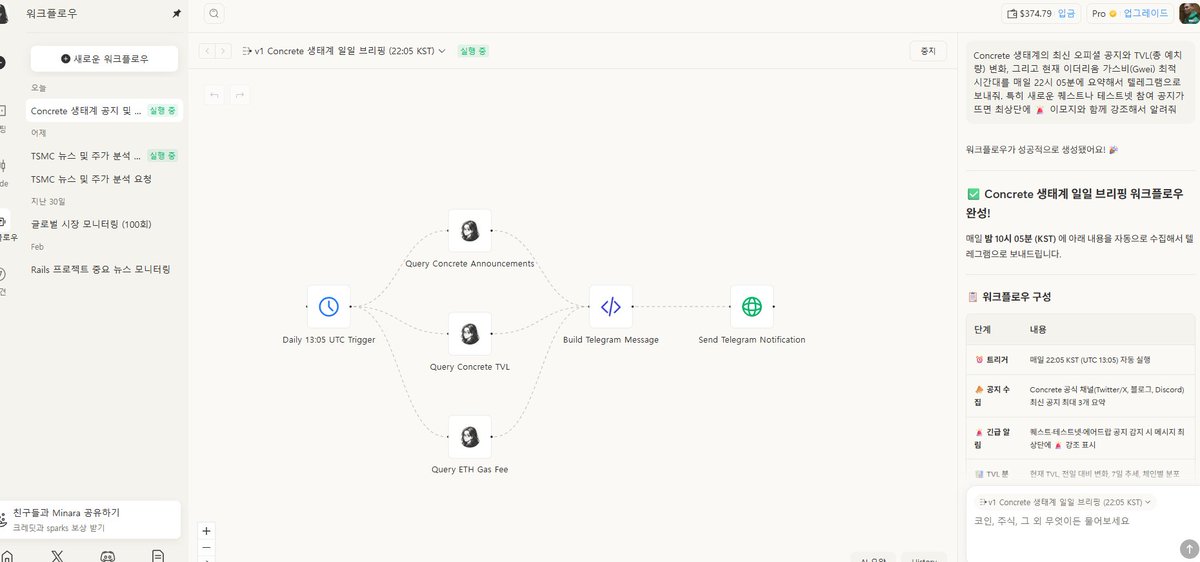Open the TSMC 뉴스 및 주가 분석 workflow marked 실행 중
Image resolution: width=1200 pixels, height=562 pixels.
(104, 155)
